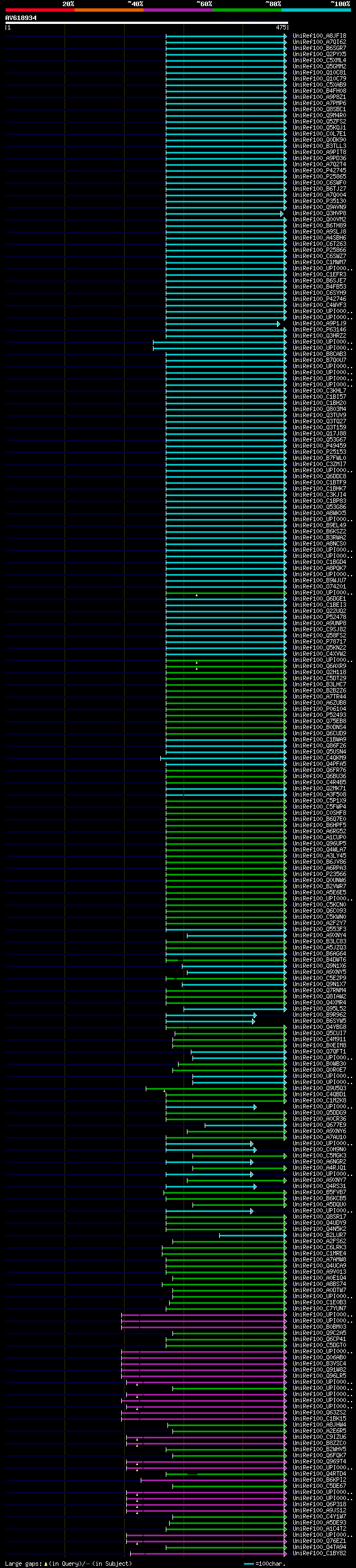Click the UniRef100_B4FH08 label

(x=319, y=91)
